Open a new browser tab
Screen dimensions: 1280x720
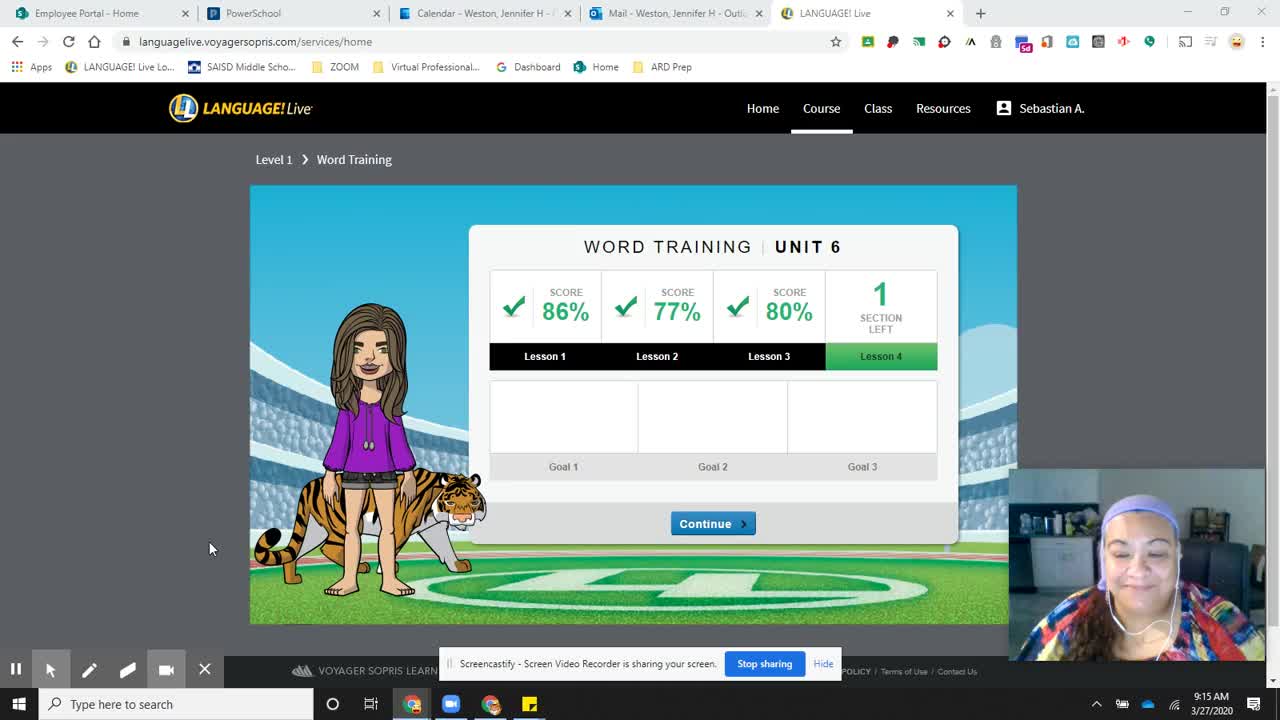[980, 13]
